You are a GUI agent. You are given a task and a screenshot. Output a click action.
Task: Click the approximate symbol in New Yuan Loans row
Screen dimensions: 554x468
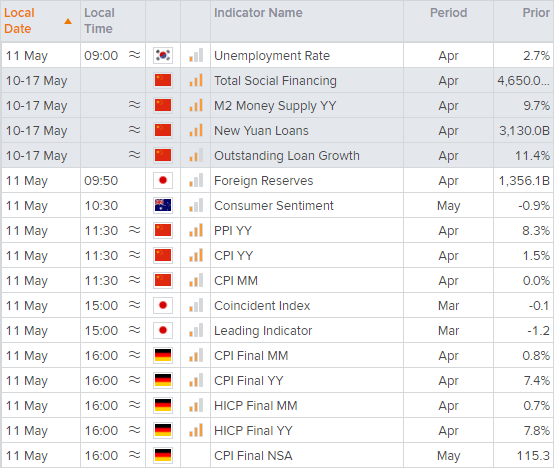click(x=134, y=130)
